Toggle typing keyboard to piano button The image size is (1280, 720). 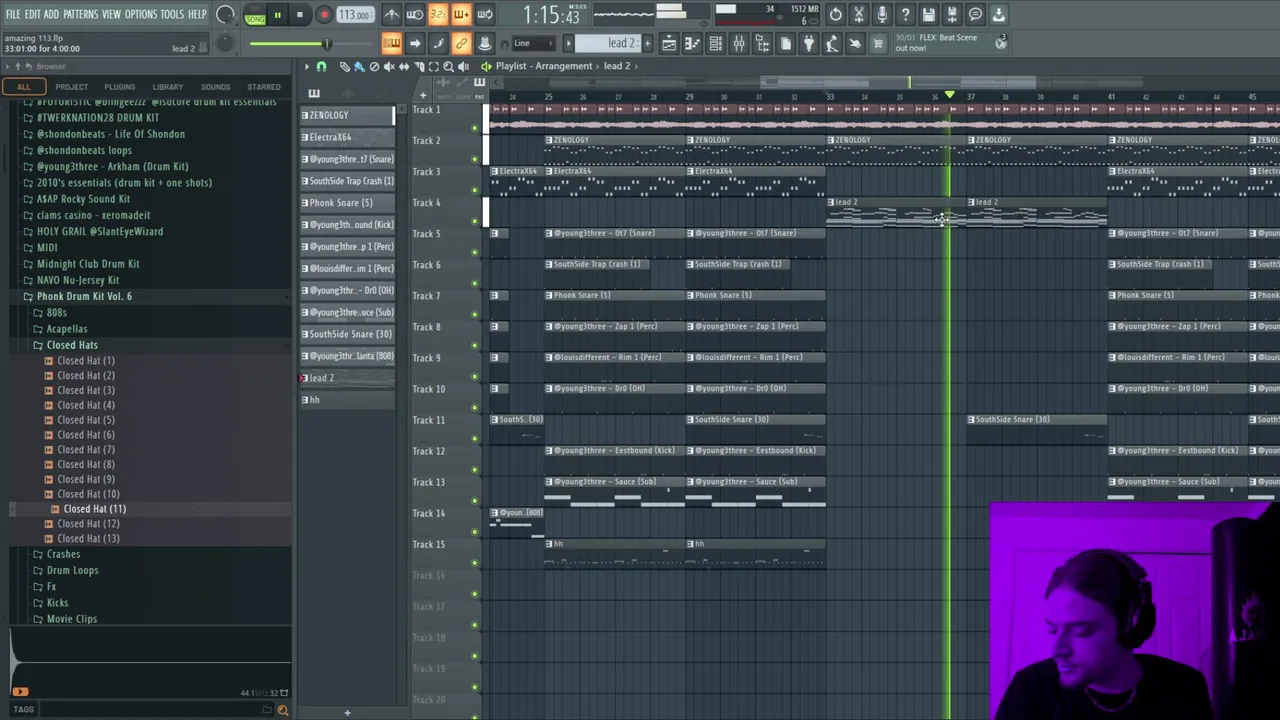click(x=391, y=43)
